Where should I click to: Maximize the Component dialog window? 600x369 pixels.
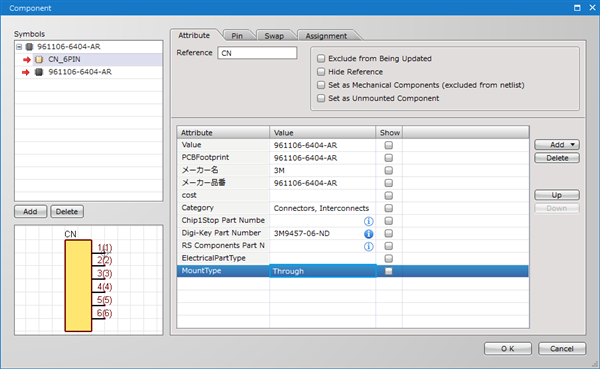(577, 8)
